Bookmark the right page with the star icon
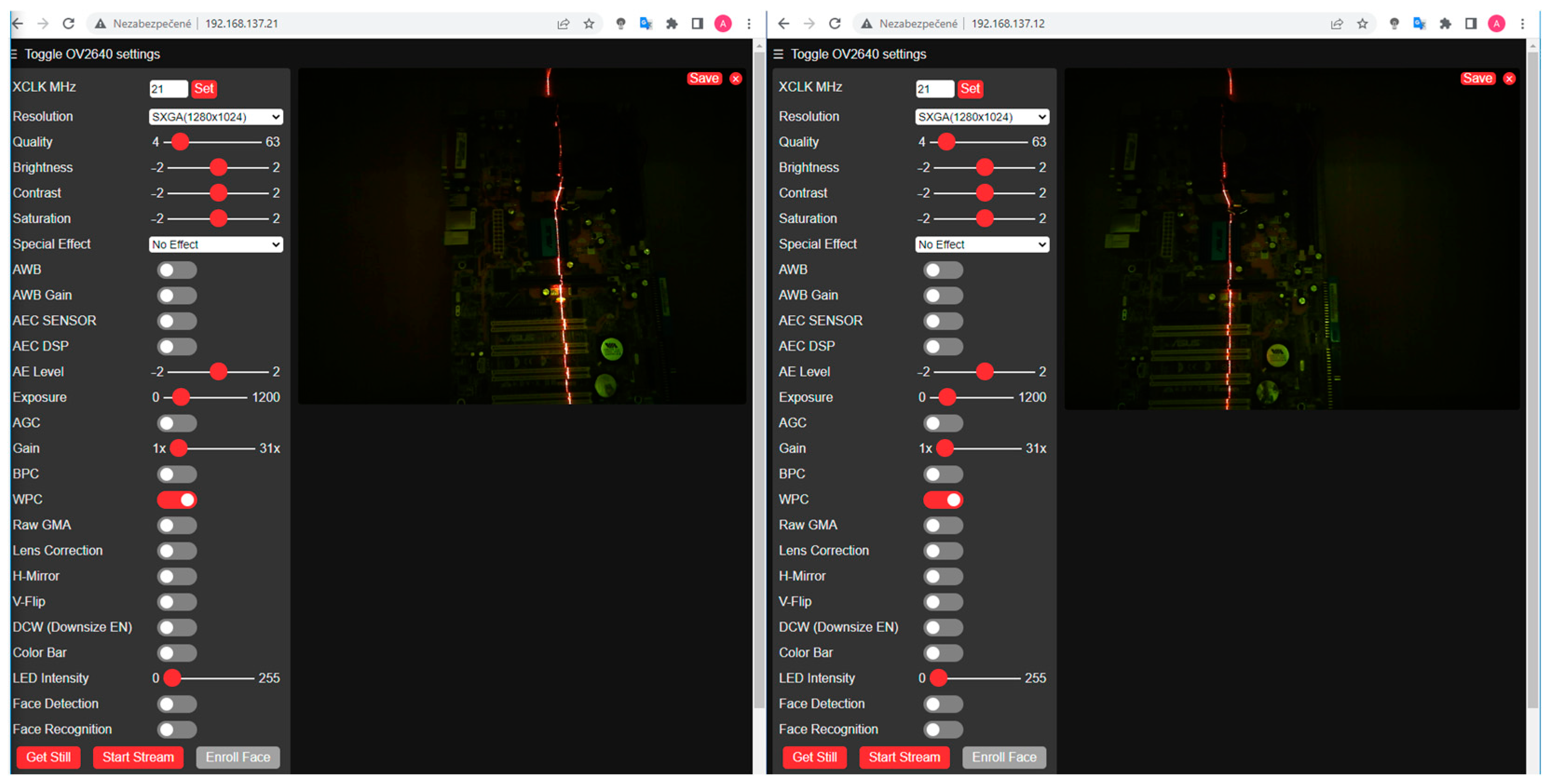Screen dimensions: 1550x784 pos(1362,23)
